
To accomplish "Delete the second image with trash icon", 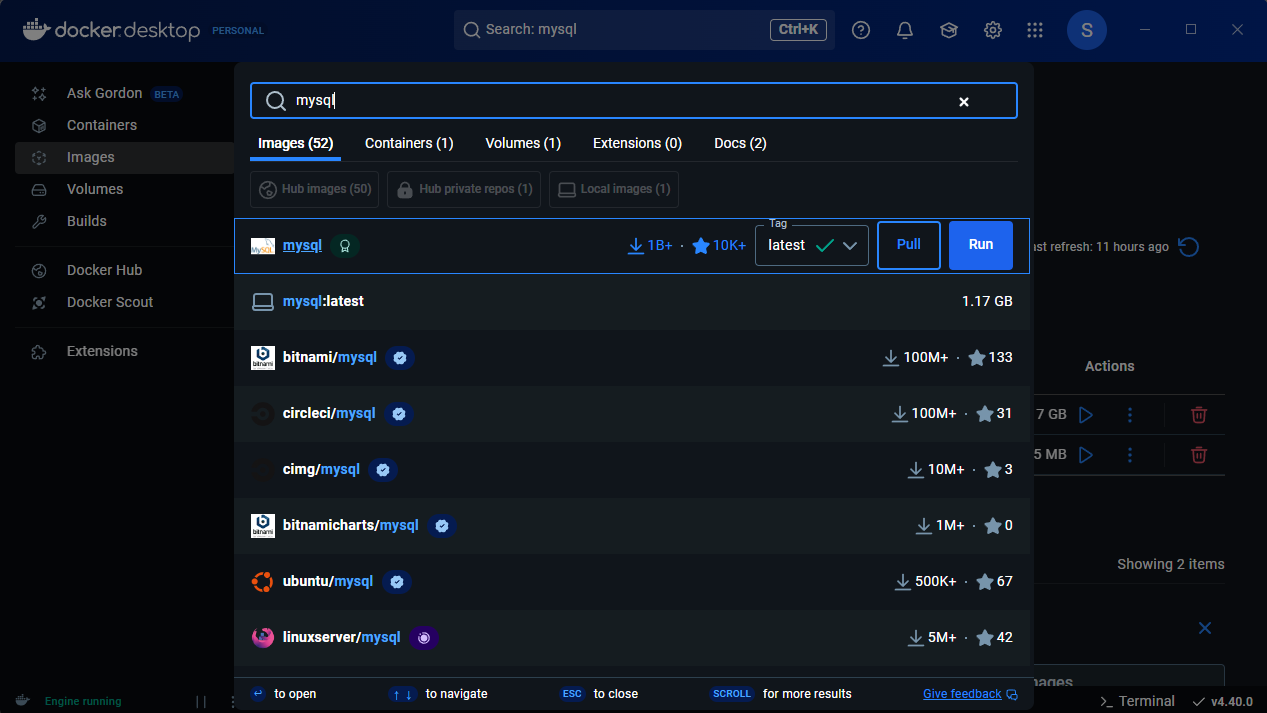I will click(x=1199, y=454).
